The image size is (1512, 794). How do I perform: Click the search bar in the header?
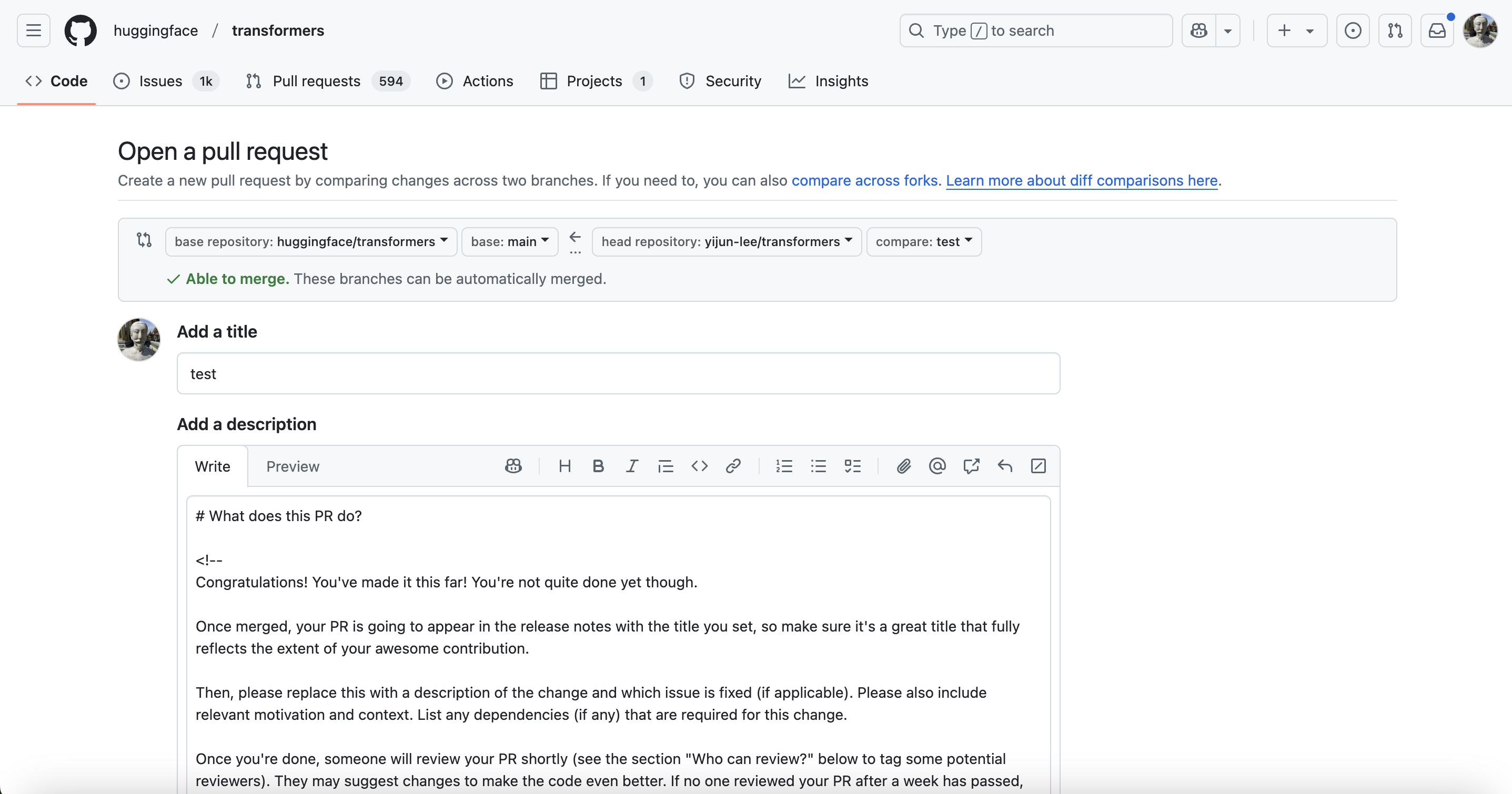1036,30
